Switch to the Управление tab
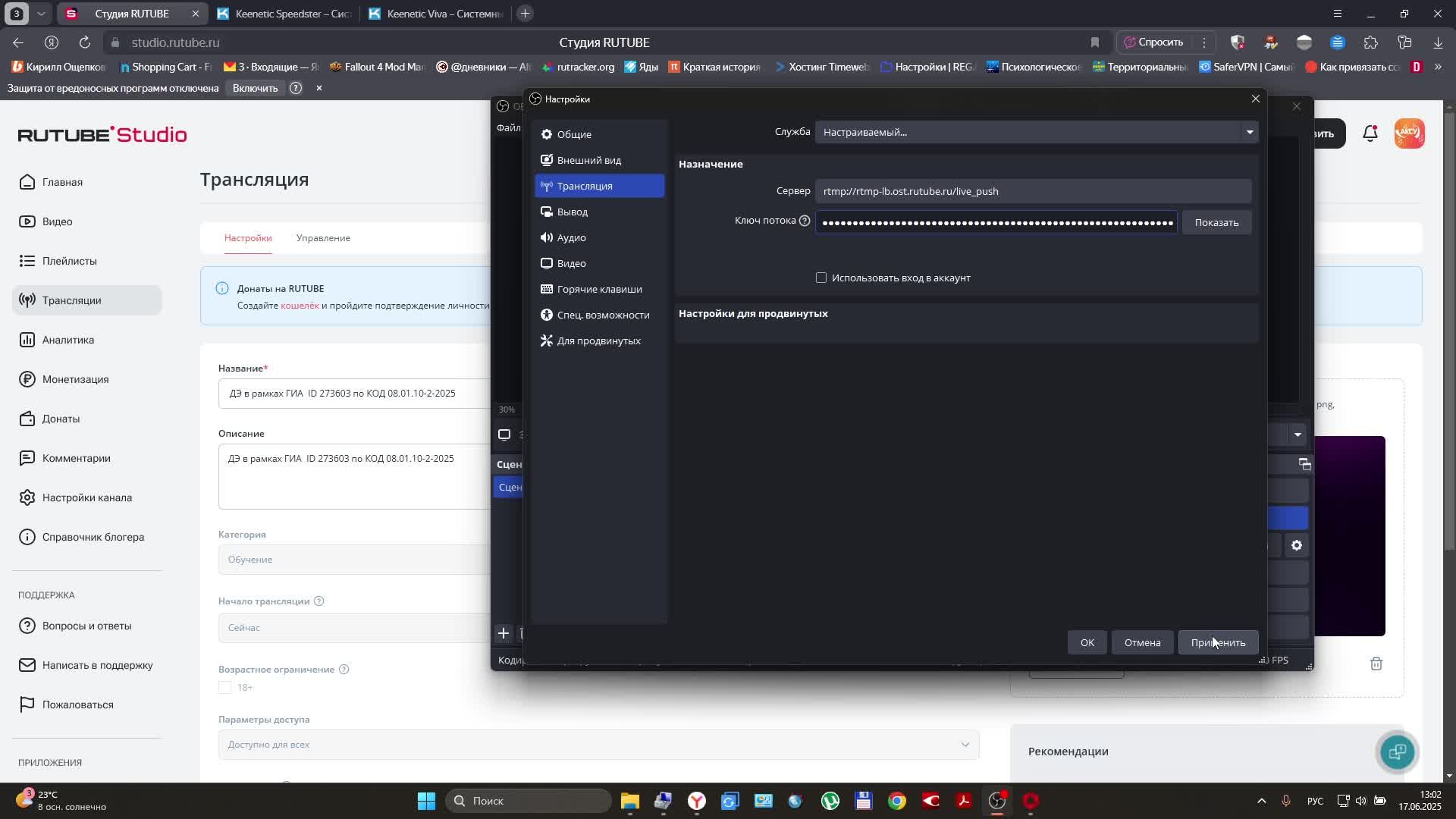This screenshot has height=819, width=1456. [323, 238]
